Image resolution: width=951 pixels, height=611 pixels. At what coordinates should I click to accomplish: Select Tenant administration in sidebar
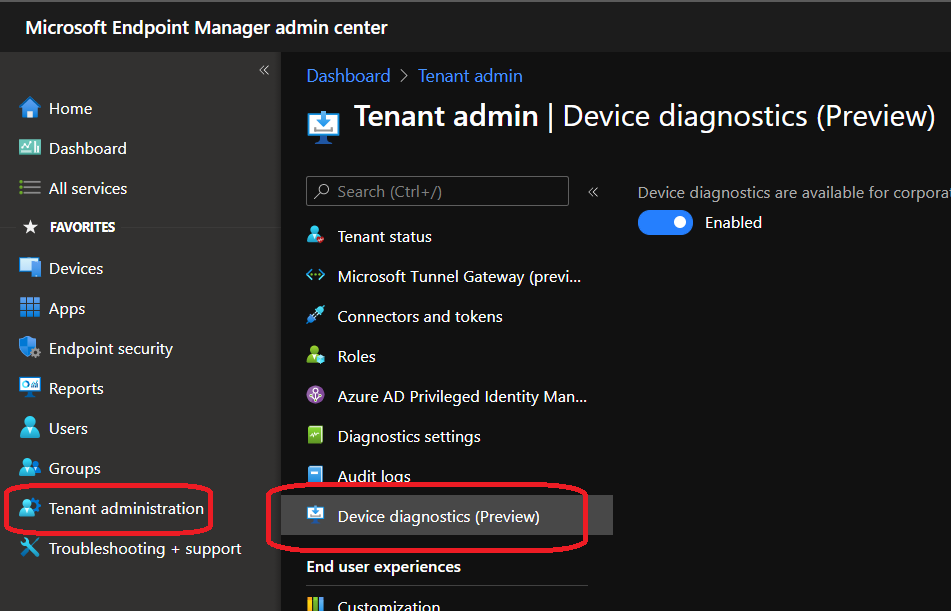[126, 508]
